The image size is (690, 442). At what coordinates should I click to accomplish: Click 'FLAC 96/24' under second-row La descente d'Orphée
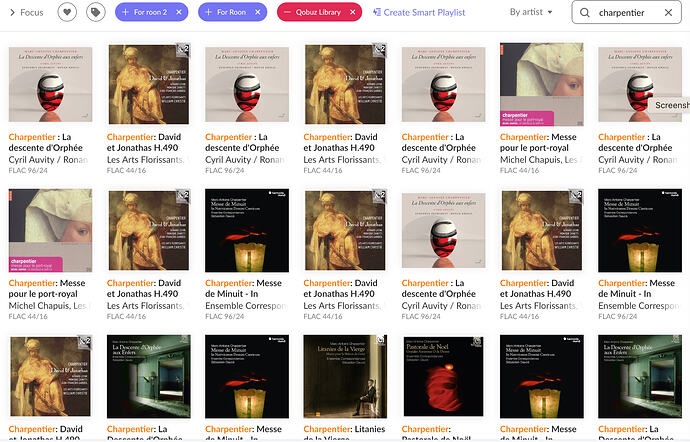pyautogui.click(x=421, y=316)
